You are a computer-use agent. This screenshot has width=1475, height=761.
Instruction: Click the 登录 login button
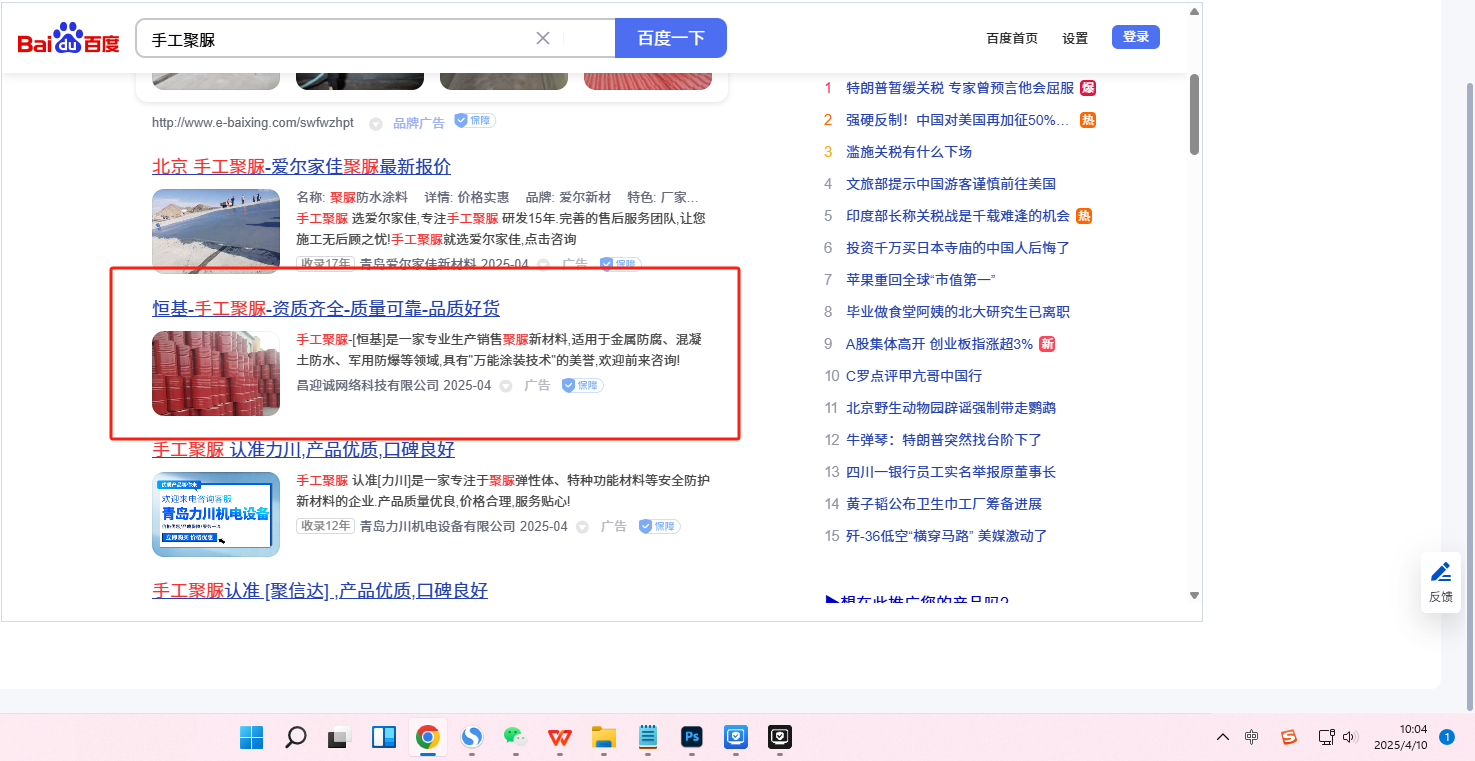click(x=1135, y=37)
